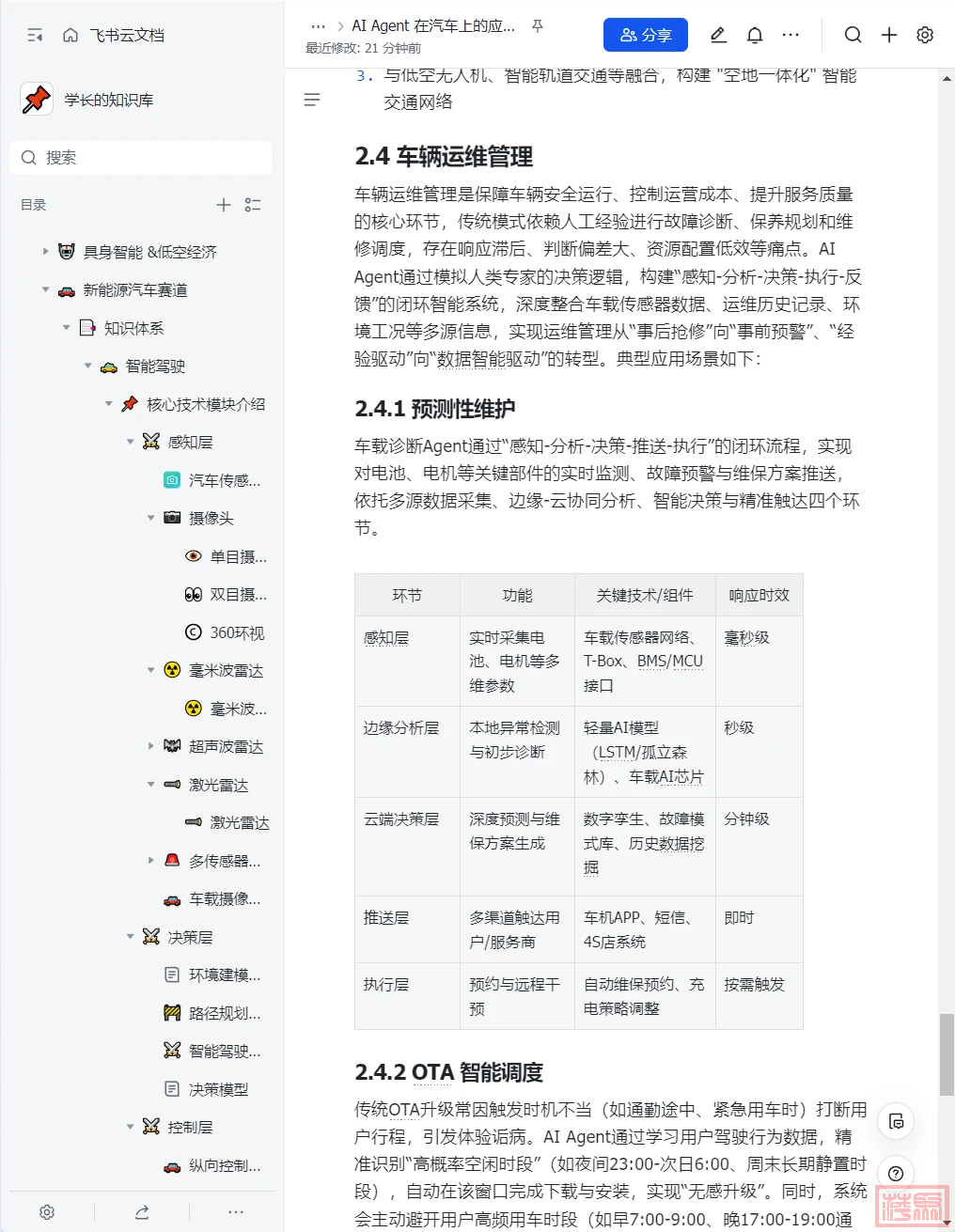955x1232 pixels.
Task: Click the 搜索 search input field
Action: 141,158
